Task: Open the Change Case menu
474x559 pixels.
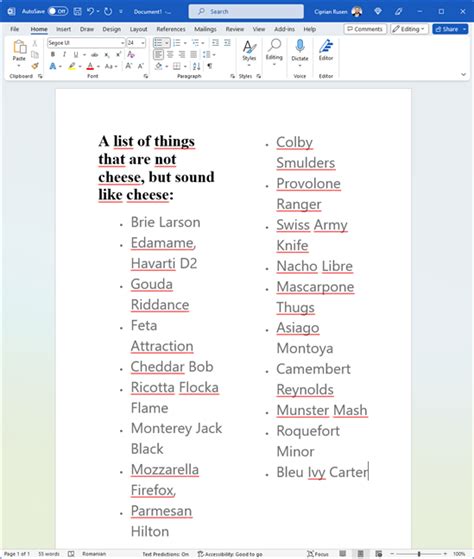Action: pyautogui.click(x=110, y=66)
